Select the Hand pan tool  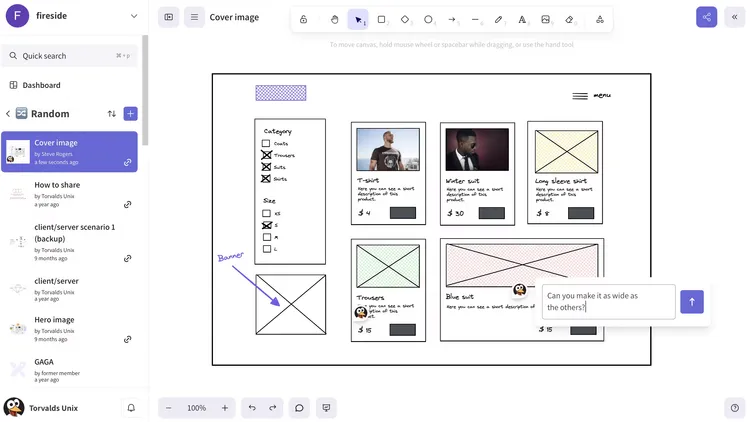coord(334,20)
